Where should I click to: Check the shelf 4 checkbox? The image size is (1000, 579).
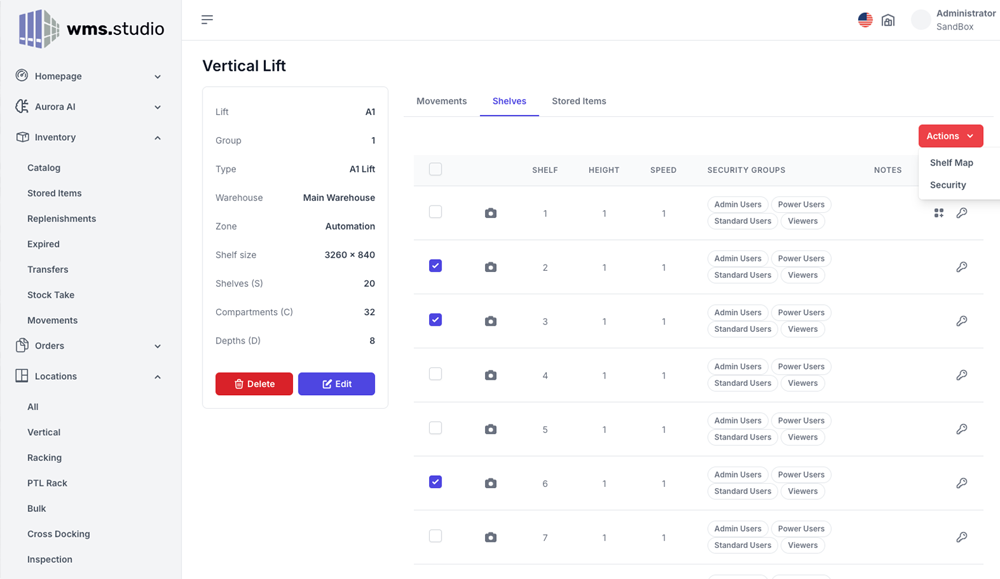[435, 374]
